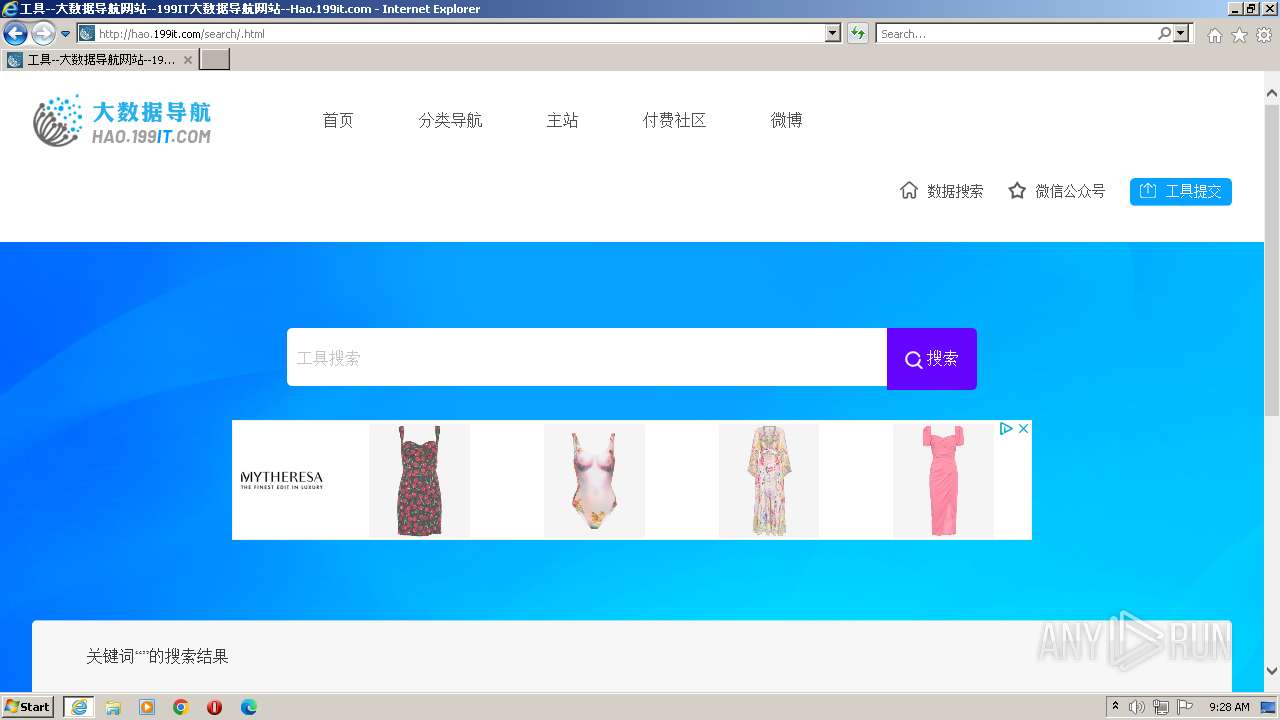Click the house icon beside 数据搜索

point(909,190)
